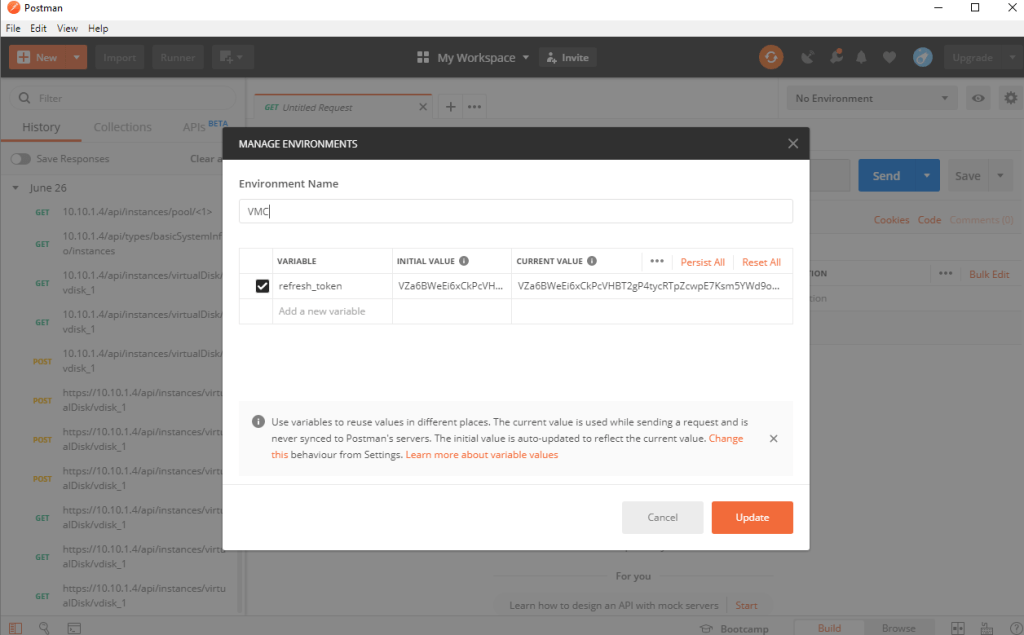Uncheck the refresh_token variable checkbox
Viewport: 1024px width, 635px height.
tap(262, 286)
